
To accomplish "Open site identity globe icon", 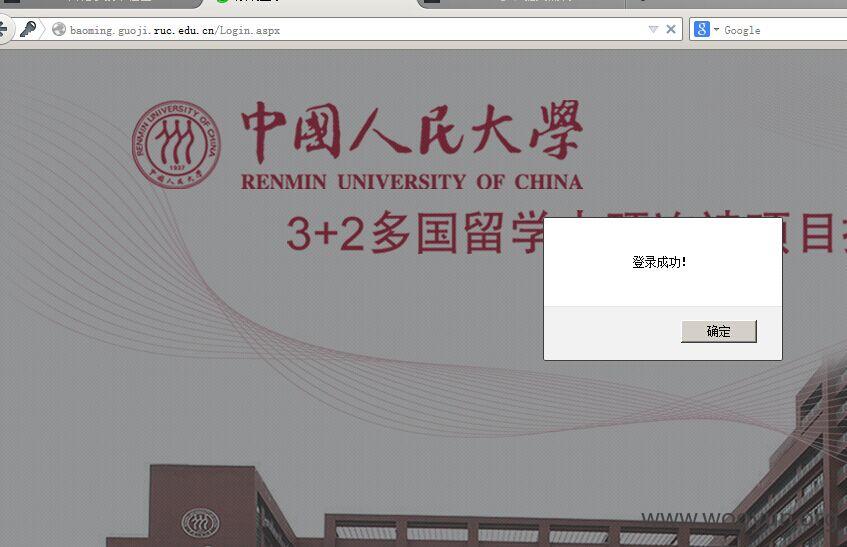I will click(59, 30).
